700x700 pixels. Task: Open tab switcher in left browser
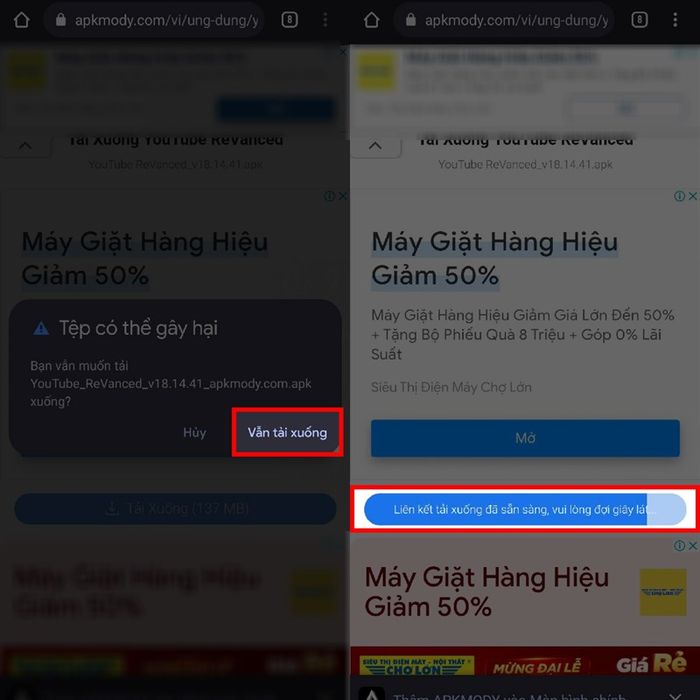pos(290,20)
